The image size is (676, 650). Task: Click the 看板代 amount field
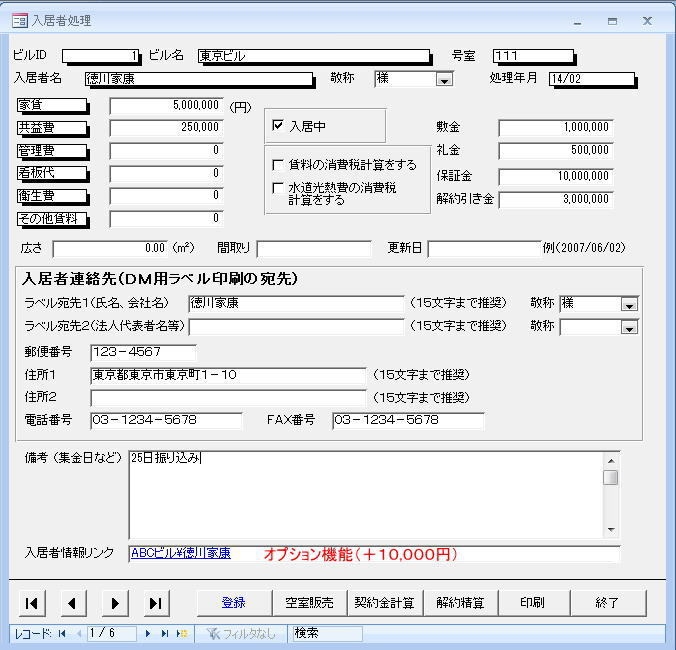[x=166, y=174]
